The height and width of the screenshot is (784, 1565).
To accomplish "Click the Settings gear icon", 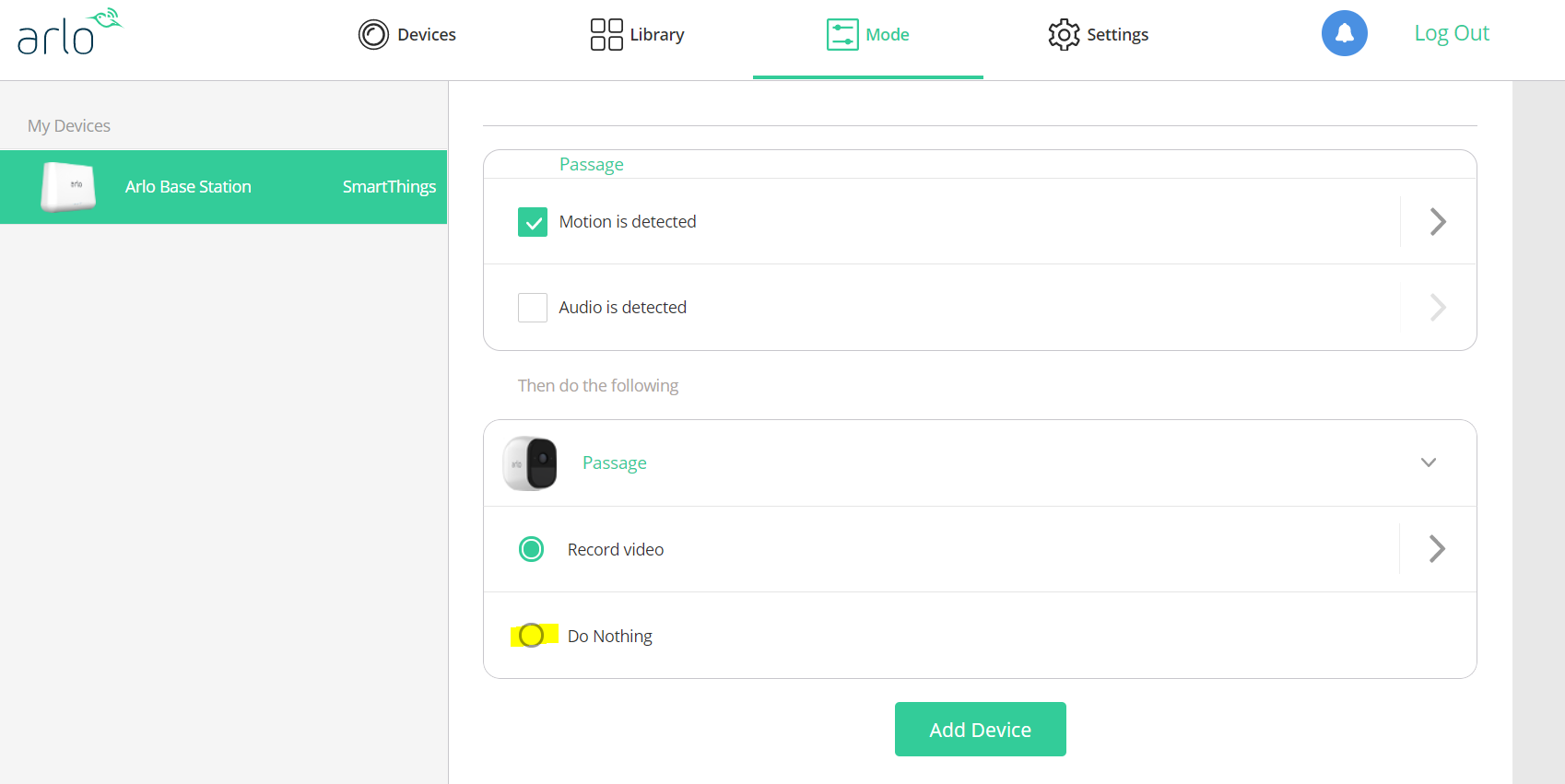I will tap(1064, 35).
